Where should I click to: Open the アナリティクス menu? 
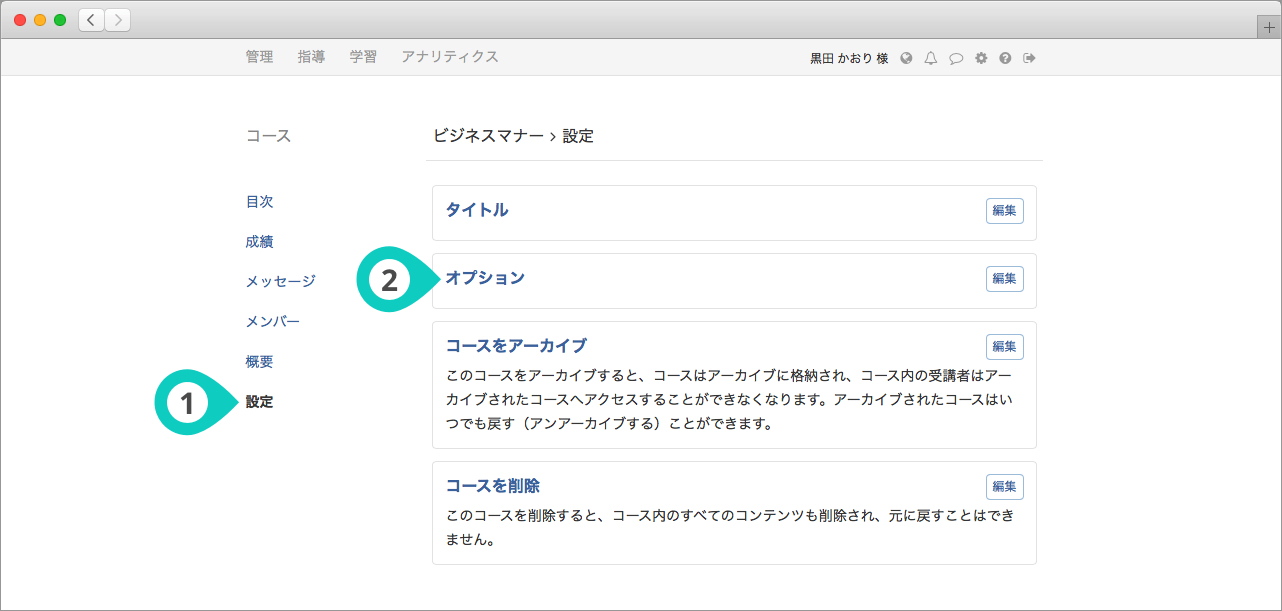pyautogui.click(x=449, y=57)
